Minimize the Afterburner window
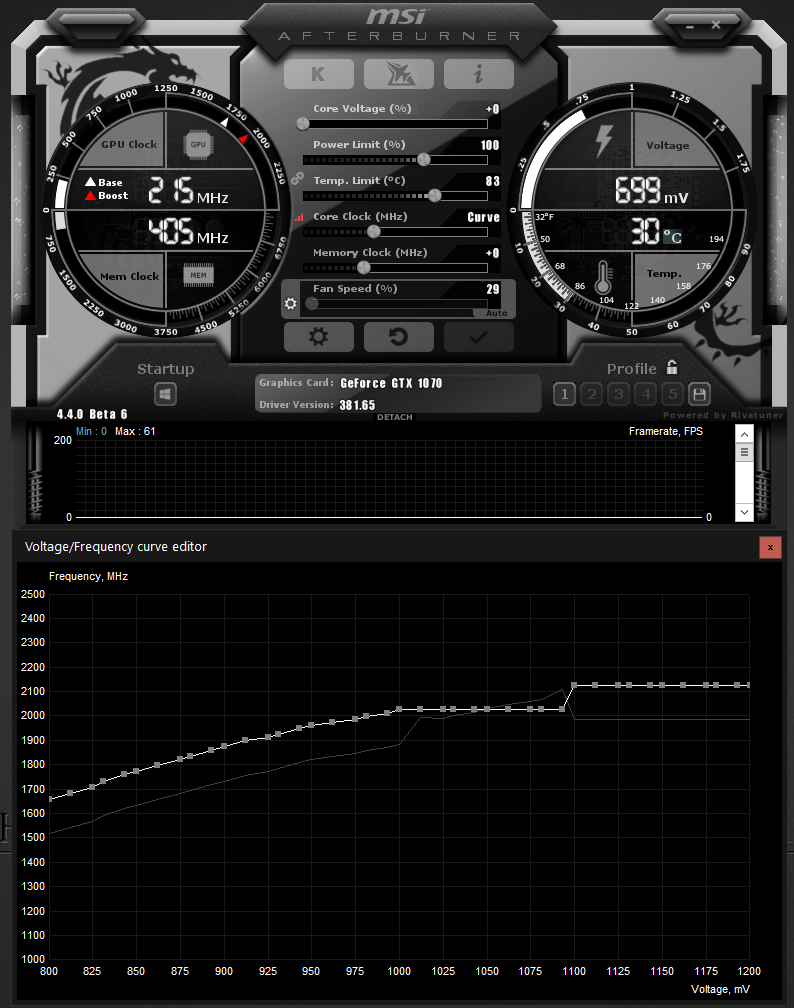 690,26
